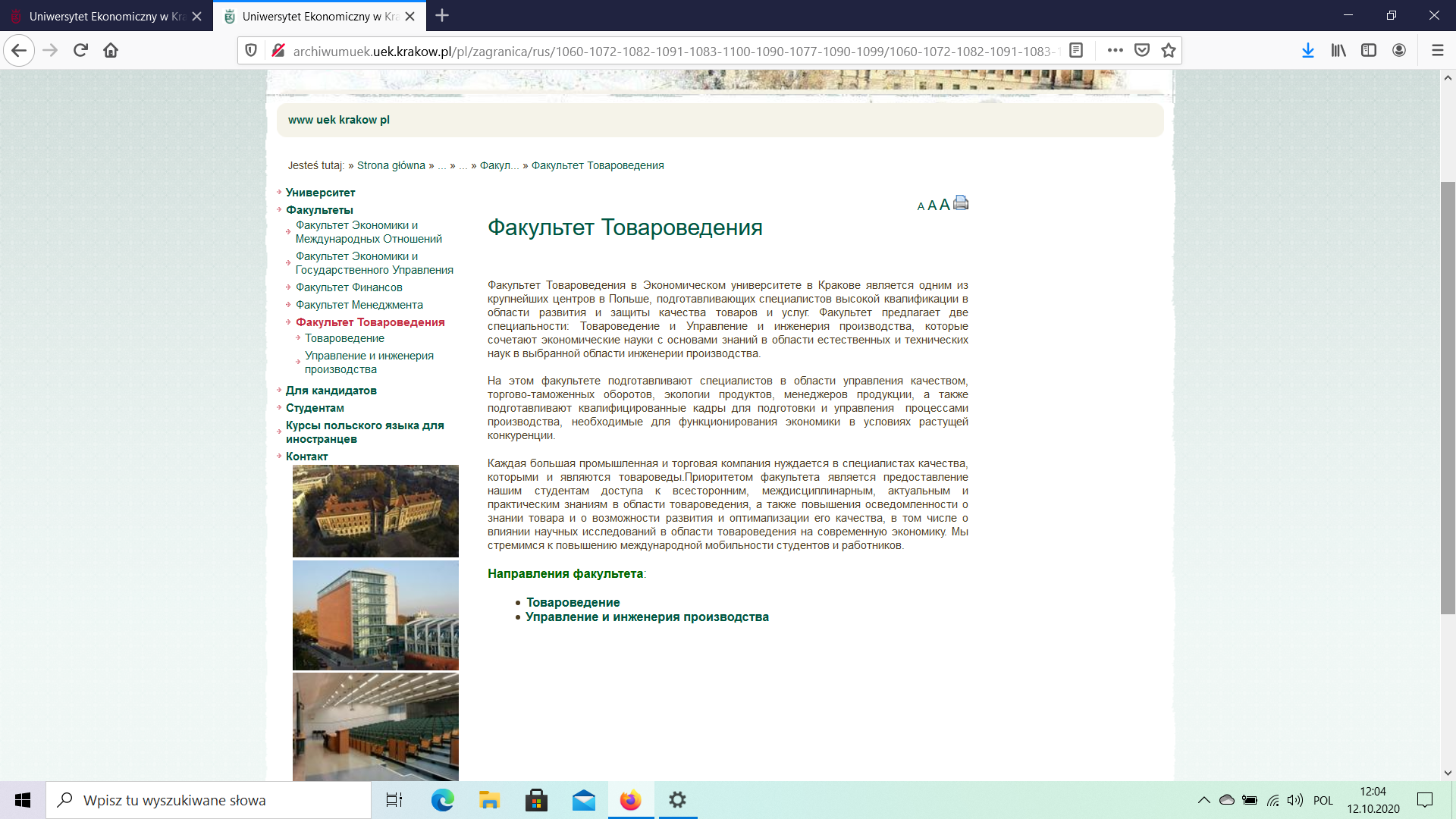Open Факультет Финансов in the sidebar
1456x819 pixels.
349,287
